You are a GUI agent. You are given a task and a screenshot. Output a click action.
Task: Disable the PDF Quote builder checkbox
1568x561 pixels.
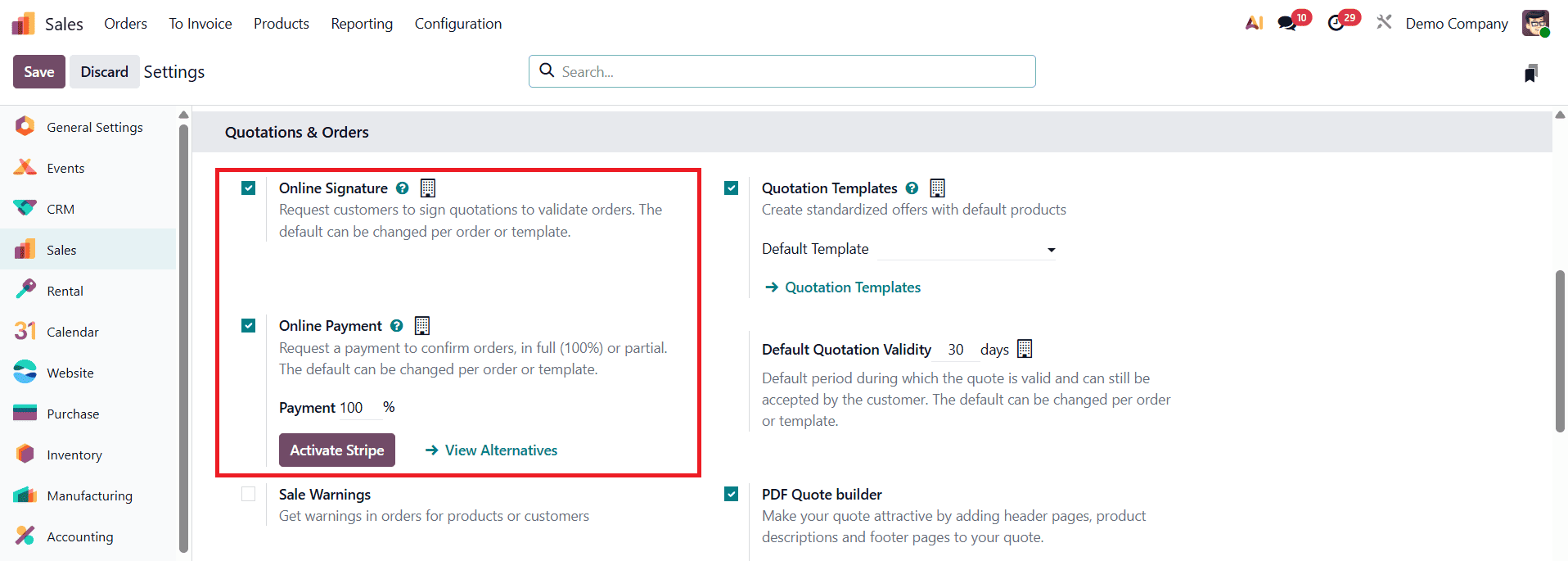tap(732, 494)
